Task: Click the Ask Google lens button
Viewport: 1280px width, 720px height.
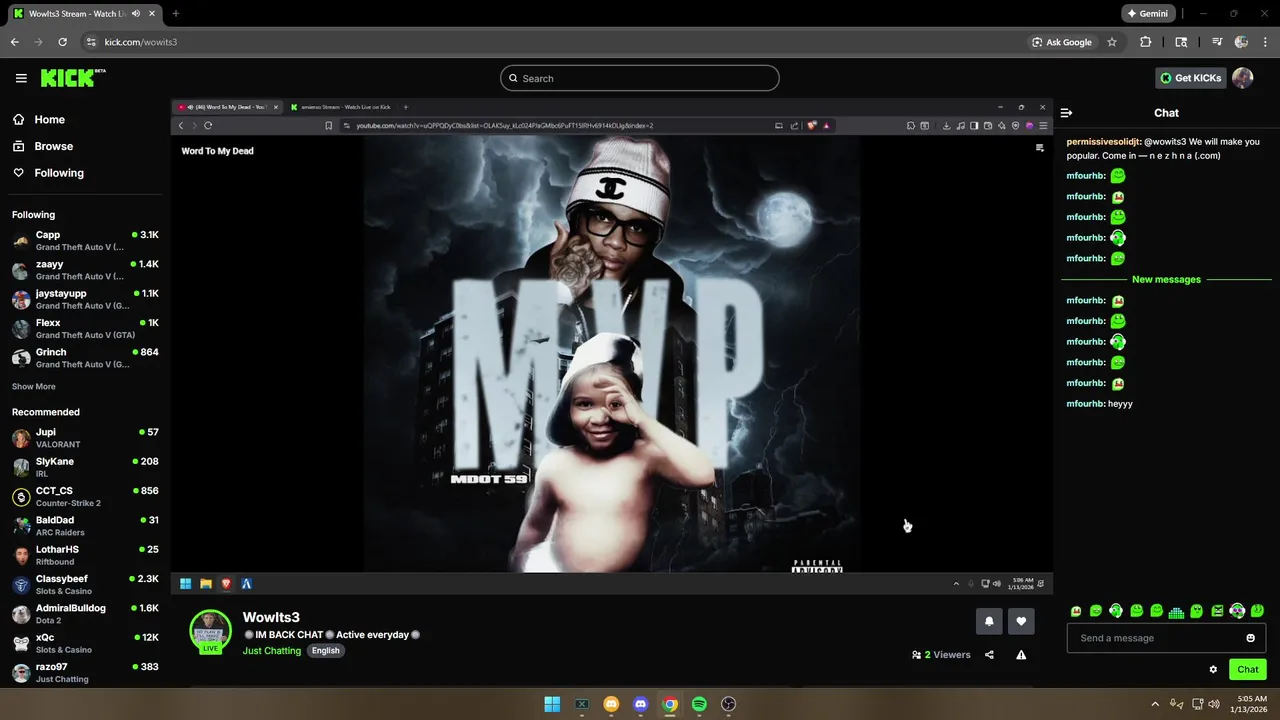Action: (x=1062, y=42)
